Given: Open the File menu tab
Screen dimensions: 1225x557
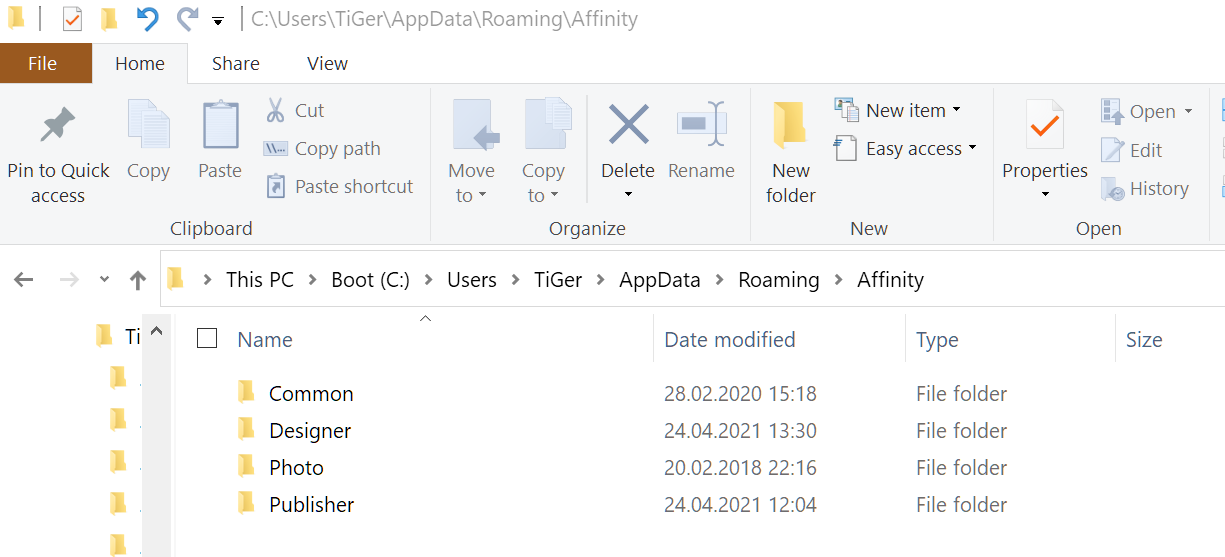Looking at the screenshot, I should pyautogui.click(x=42, y=64).
